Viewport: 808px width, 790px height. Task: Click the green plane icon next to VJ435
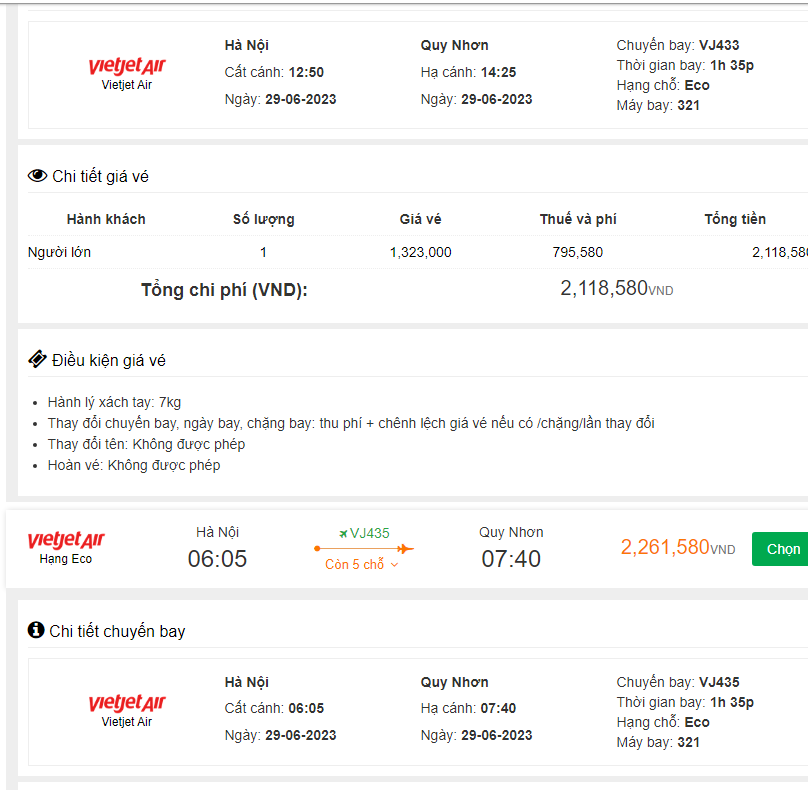click(x=344, y=533)
